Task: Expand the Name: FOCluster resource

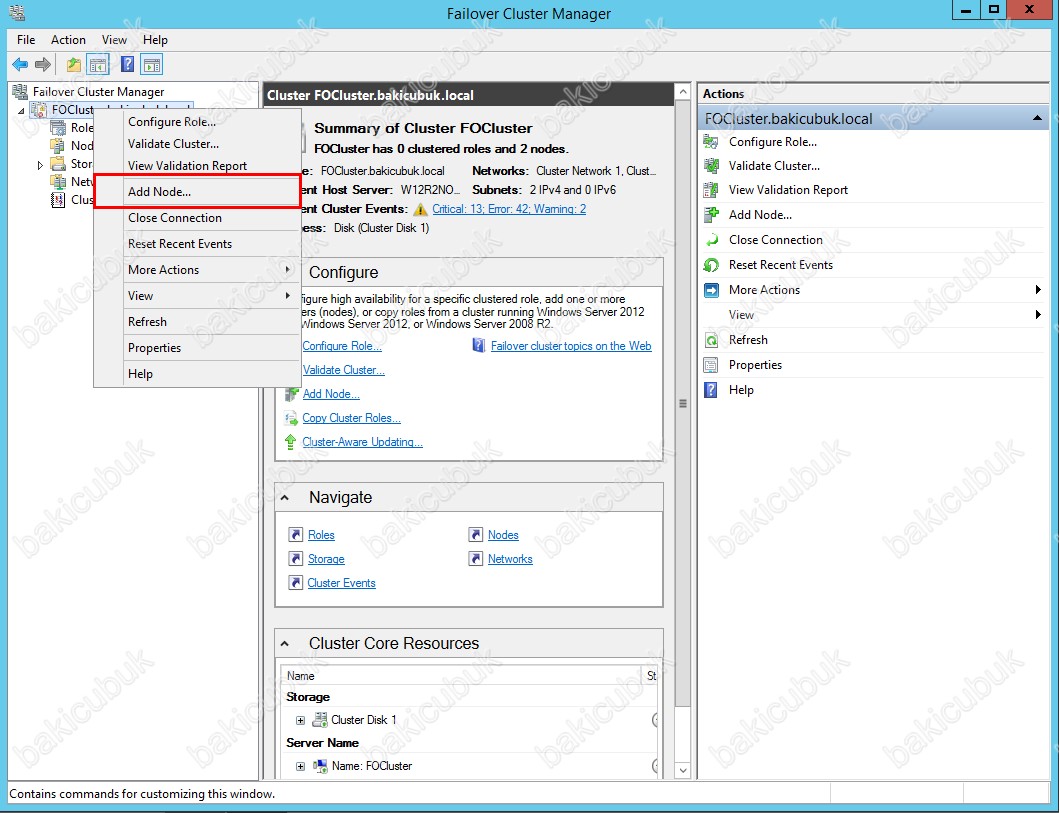Action: (x=301, y=766)
